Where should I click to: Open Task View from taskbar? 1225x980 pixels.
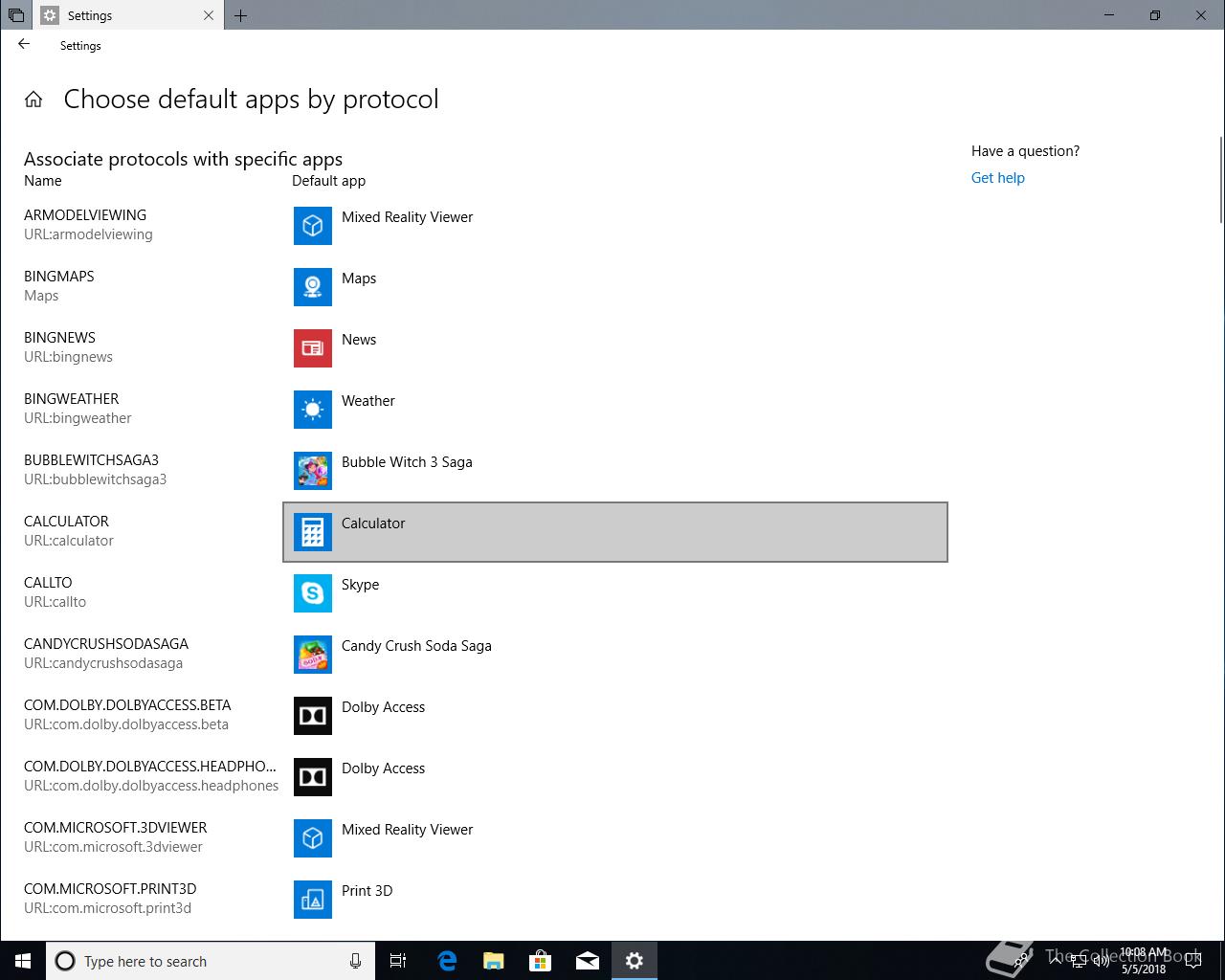(x=398, y=961)
